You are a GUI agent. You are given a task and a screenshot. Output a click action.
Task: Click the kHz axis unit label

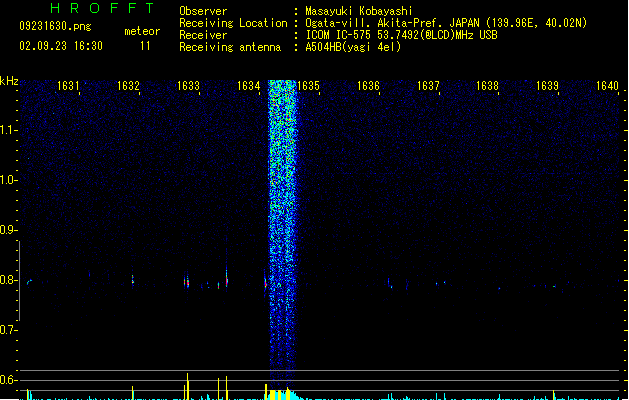9,81
